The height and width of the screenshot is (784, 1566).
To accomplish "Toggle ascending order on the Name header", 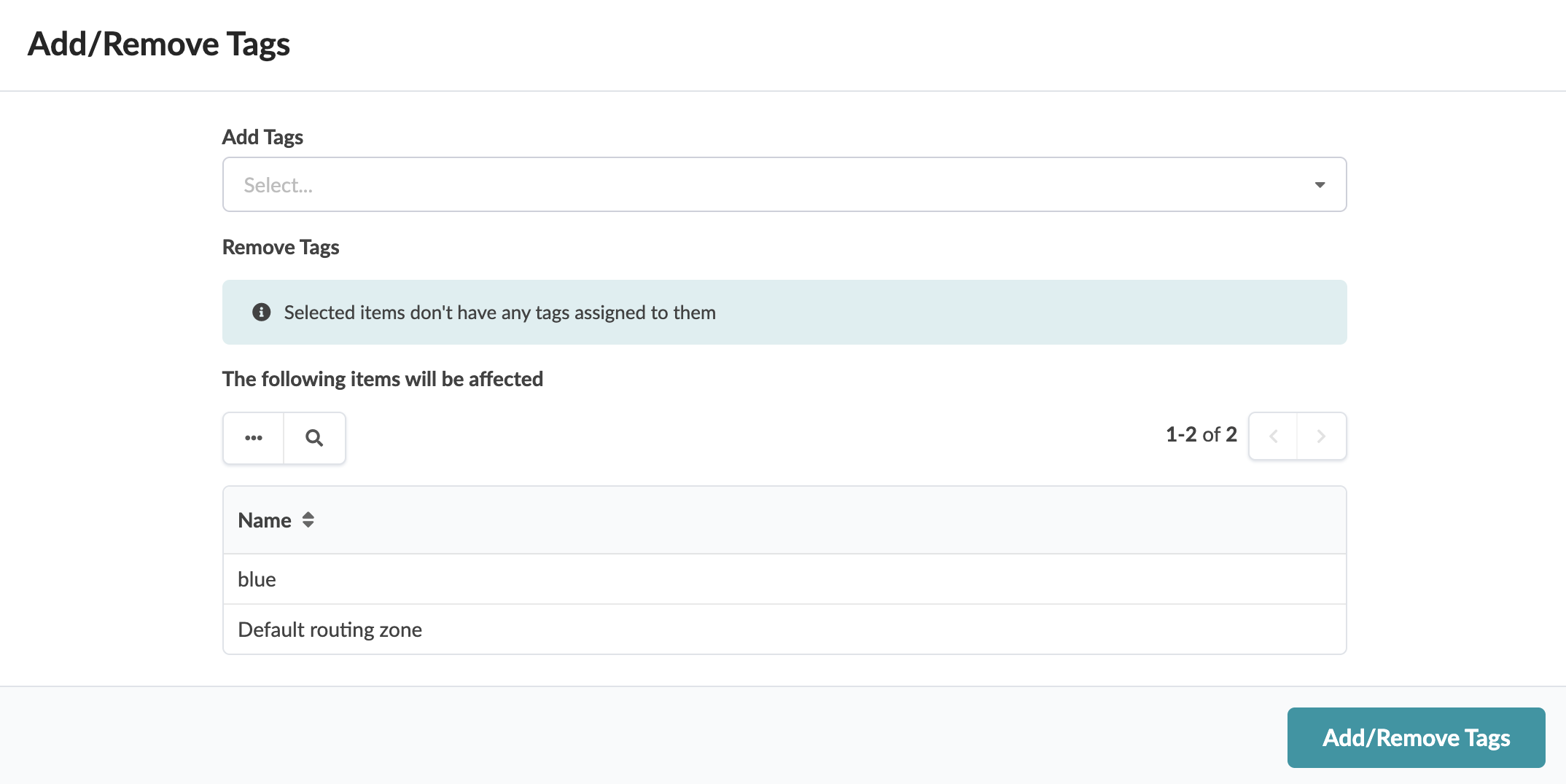I will coord(307,520).
